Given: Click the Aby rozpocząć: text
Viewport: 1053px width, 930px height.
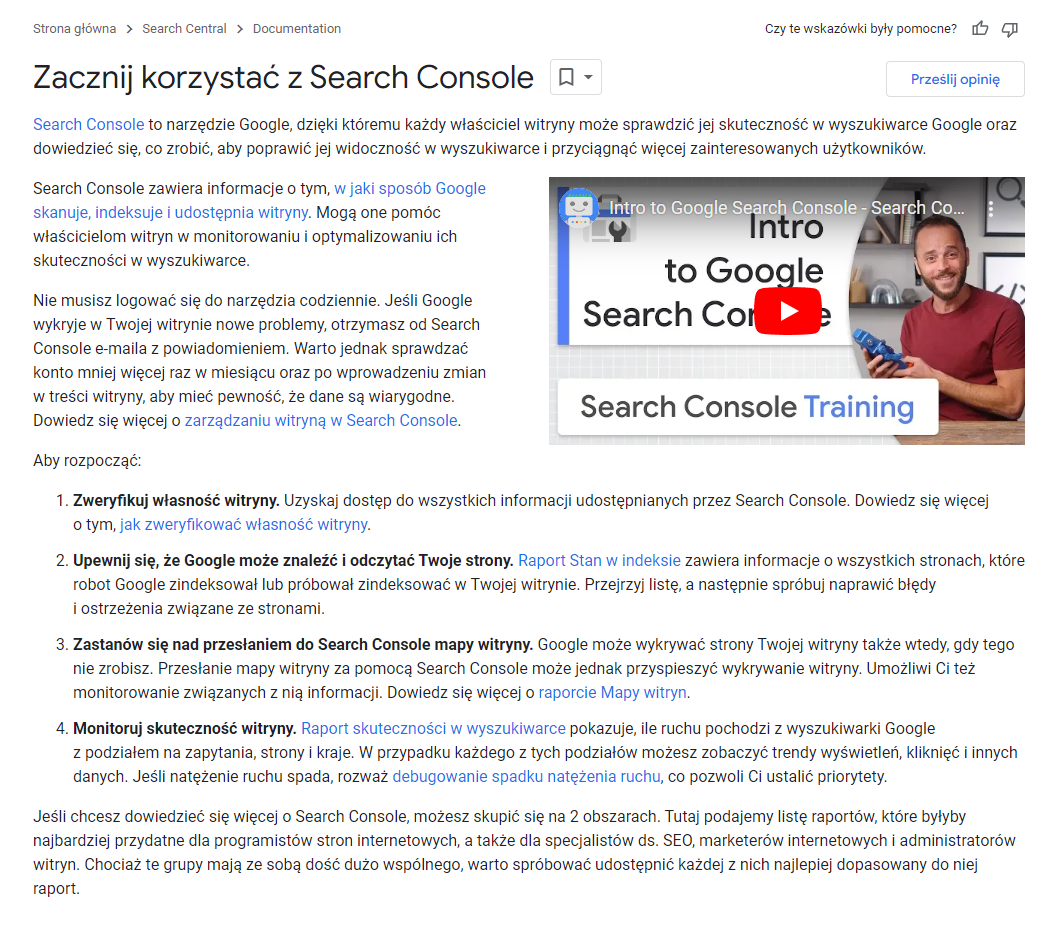Looking at the screenshot, I should (x=87, y=461).
